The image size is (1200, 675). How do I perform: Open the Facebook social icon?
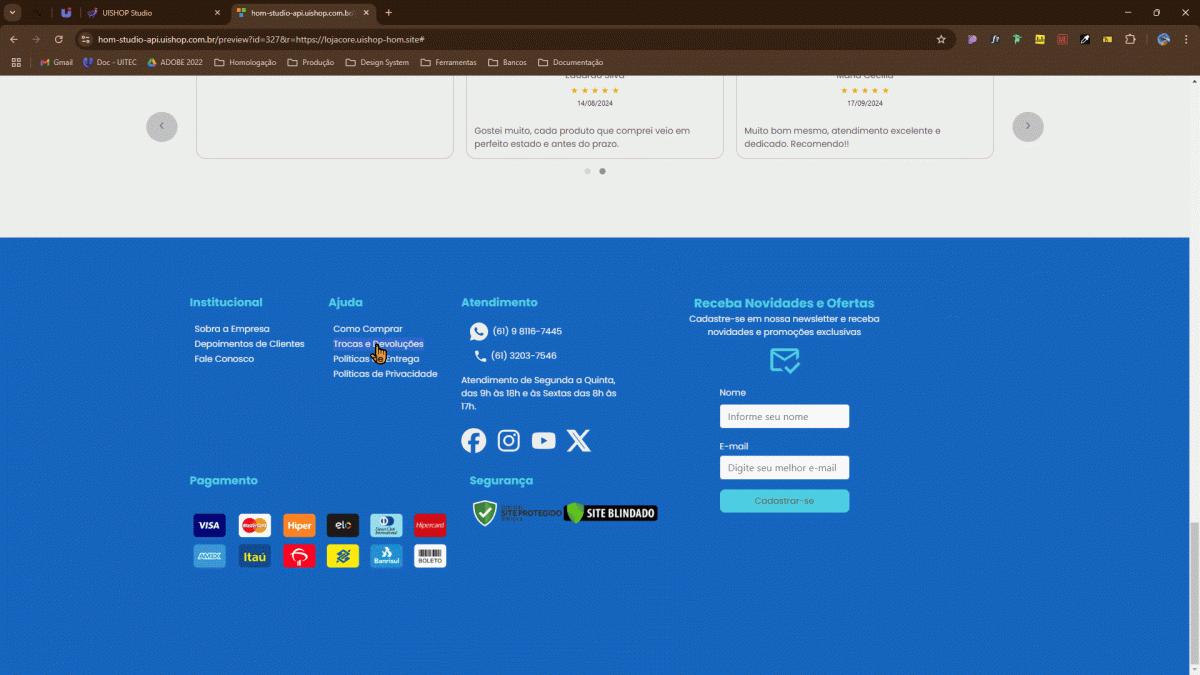coord(473,441)
